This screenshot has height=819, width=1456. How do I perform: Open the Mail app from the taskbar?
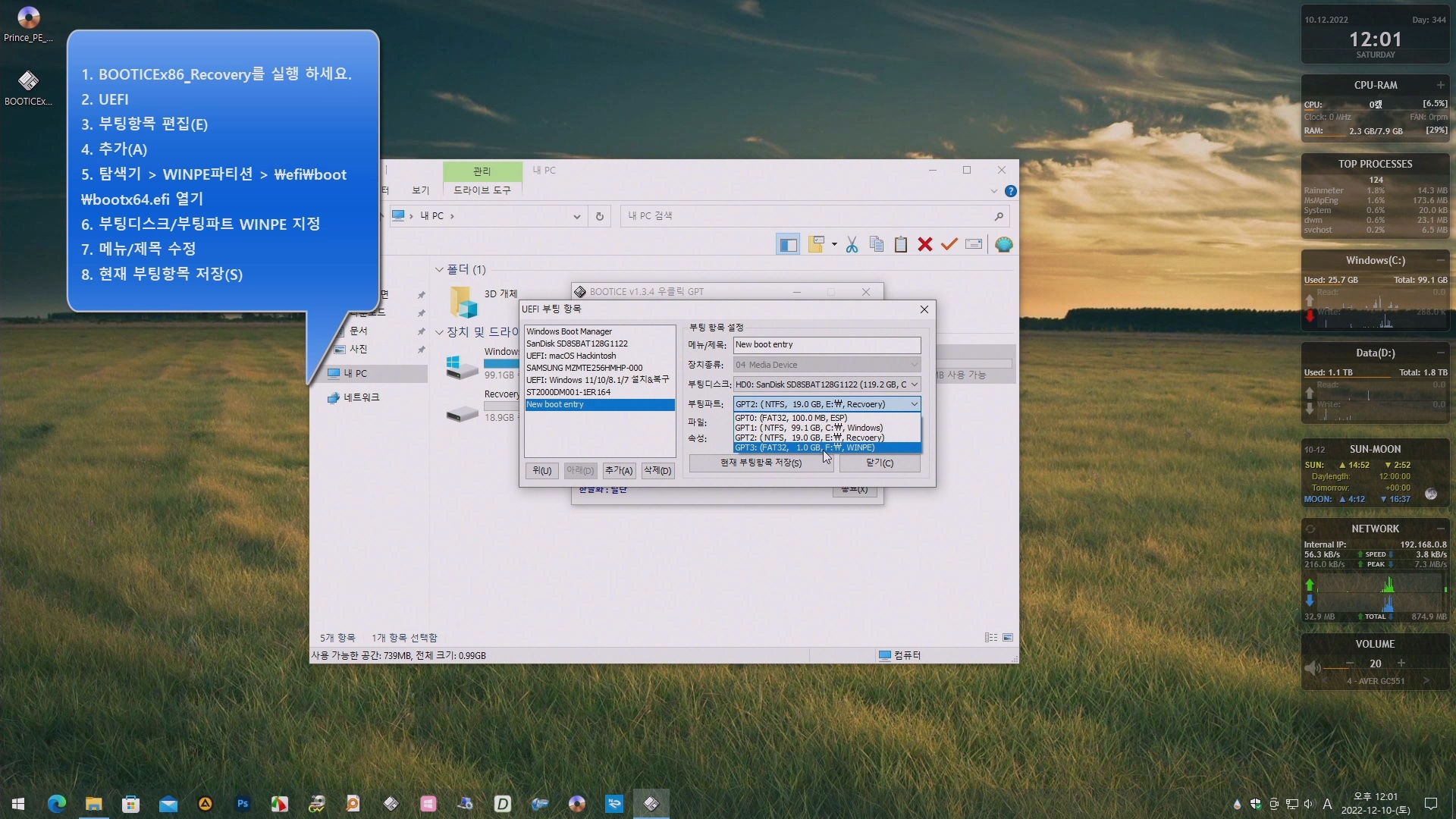point(168,804)
